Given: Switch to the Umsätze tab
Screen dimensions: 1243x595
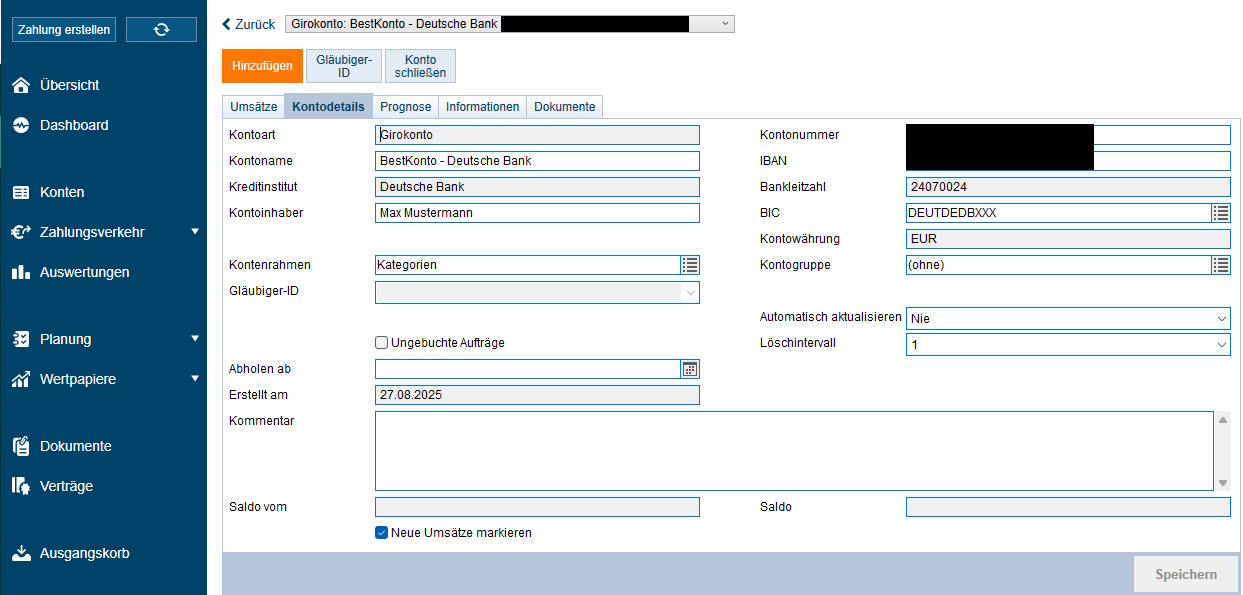Looking at the screenshot, I should coord(253,107).
